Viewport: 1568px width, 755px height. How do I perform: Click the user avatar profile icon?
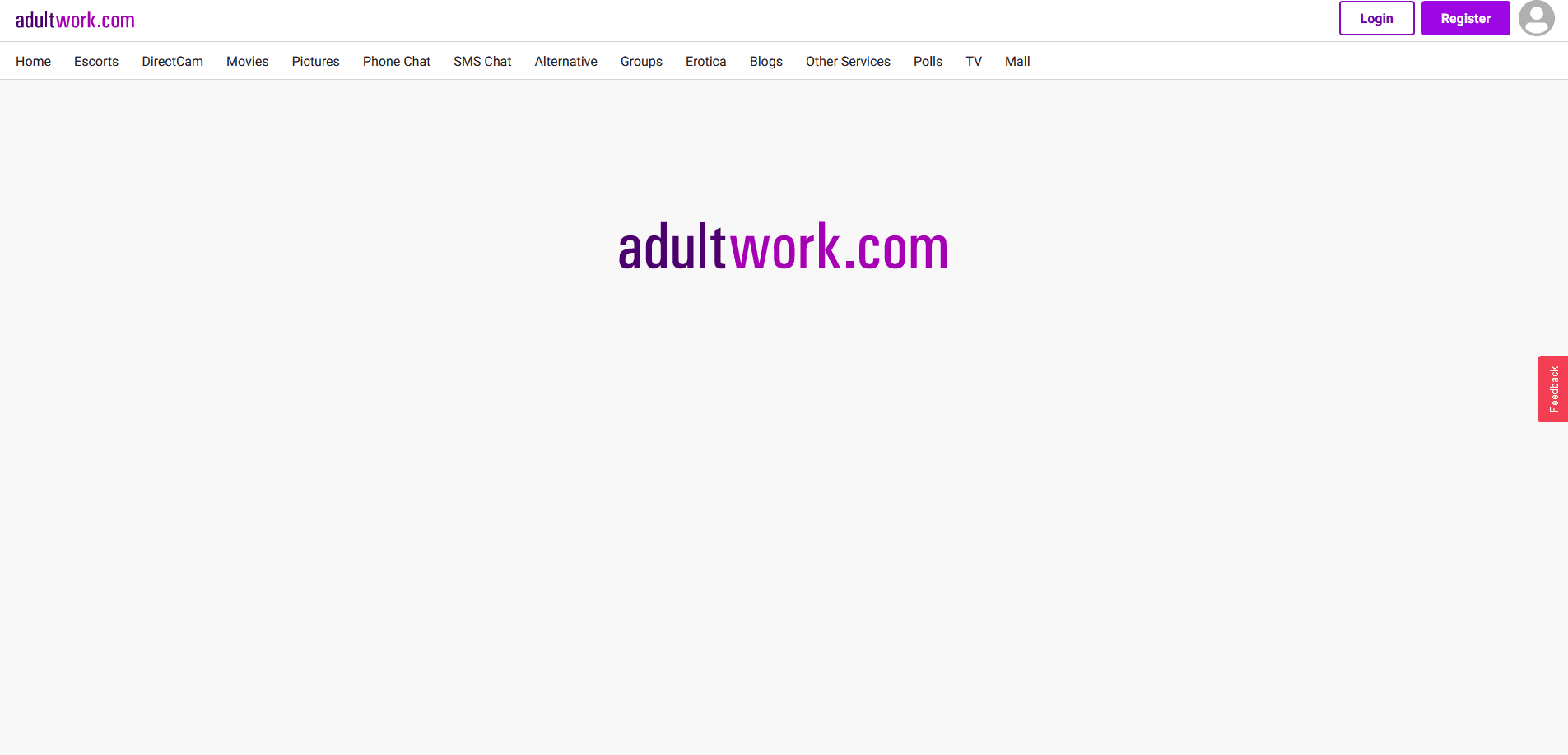click(x=1536, y=18)
